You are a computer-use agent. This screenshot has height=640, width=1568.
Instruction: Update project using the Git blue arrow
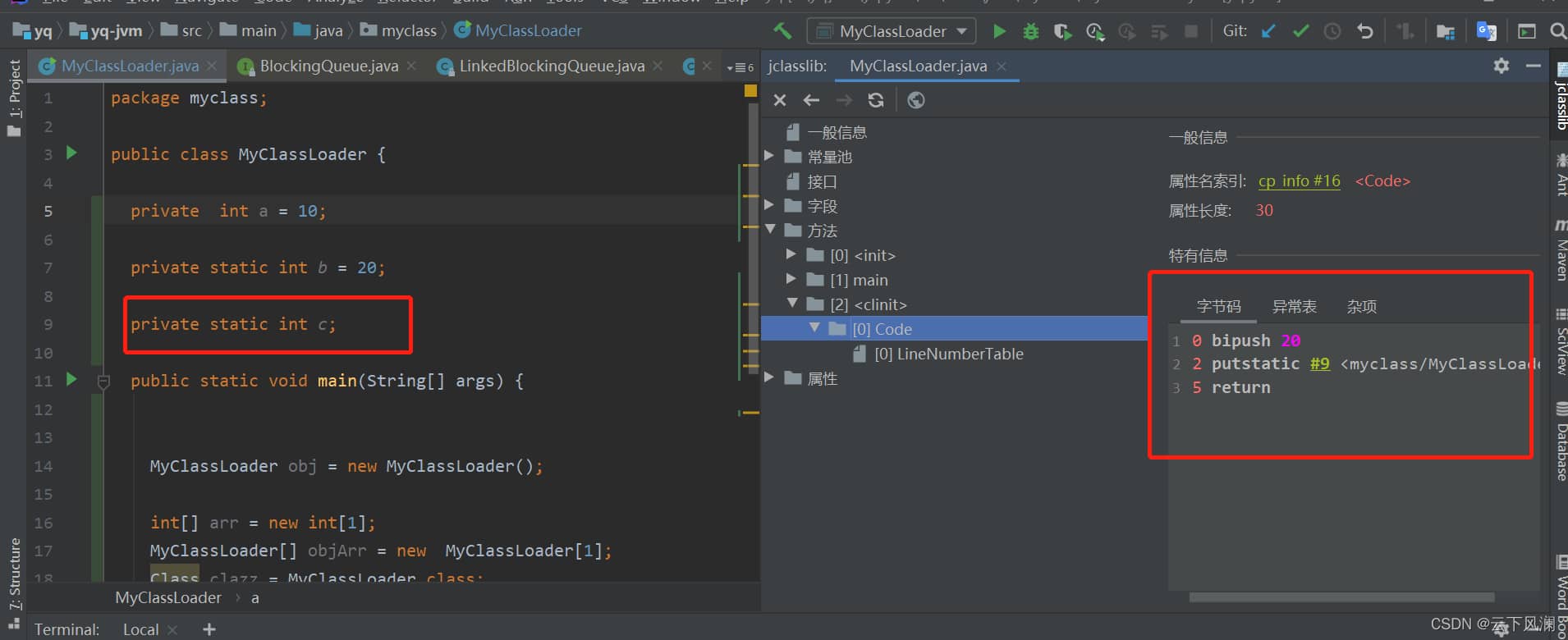click(1268, 31)
